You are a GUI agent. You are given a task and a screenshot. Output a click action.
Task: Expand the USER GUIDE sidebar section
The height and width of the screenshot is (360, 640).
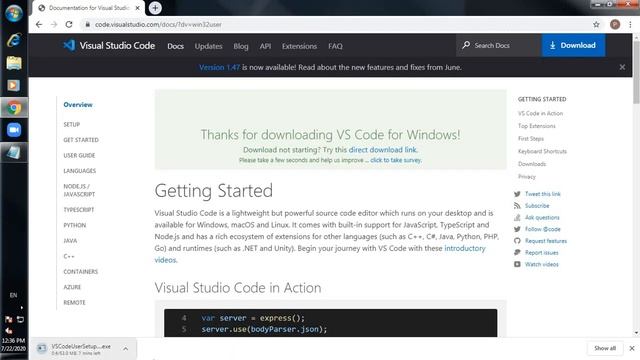(x=79, y=156)
